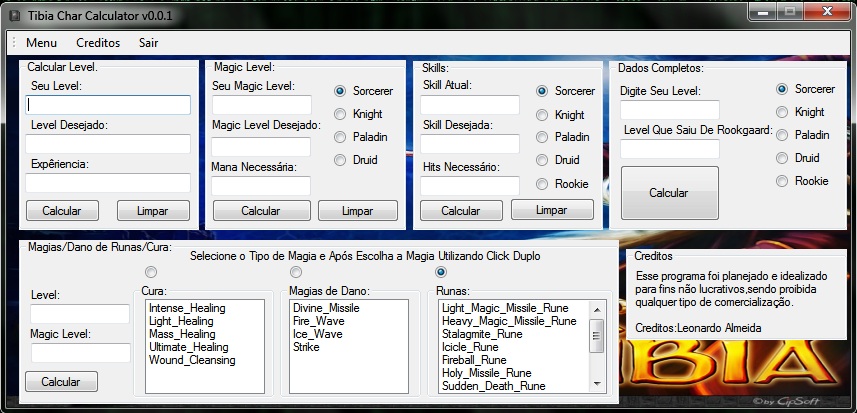Click the Runas list scrollbar thumb

tap(597, 335)
